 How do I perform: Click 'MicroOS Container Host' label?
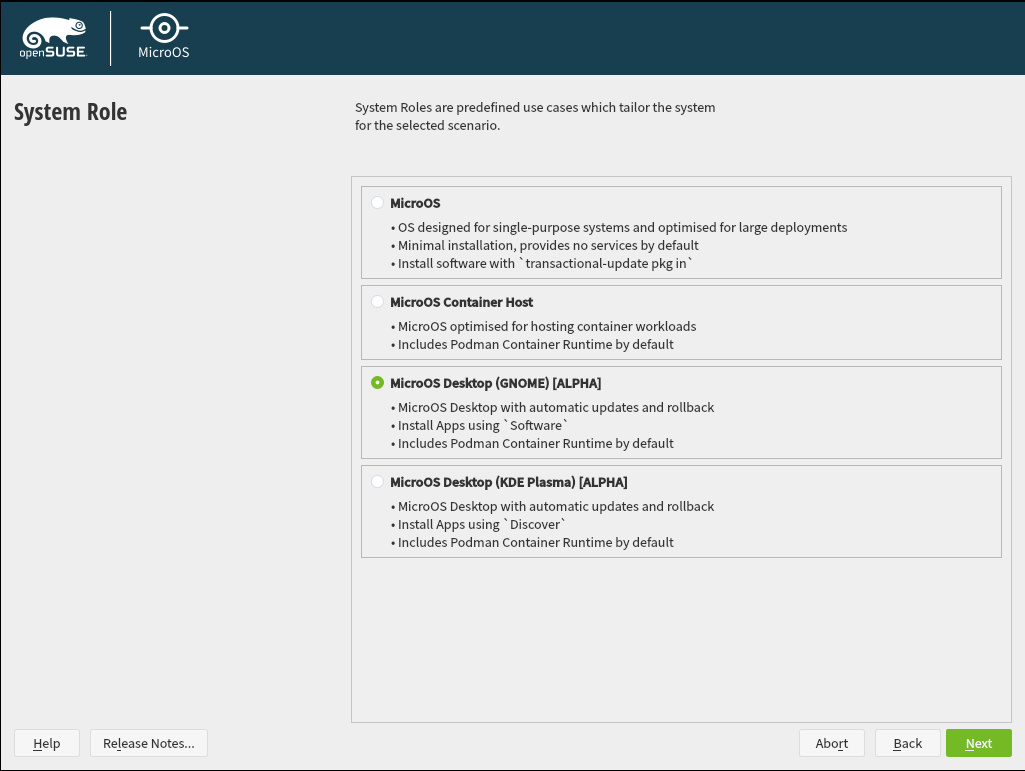[462, 302]
